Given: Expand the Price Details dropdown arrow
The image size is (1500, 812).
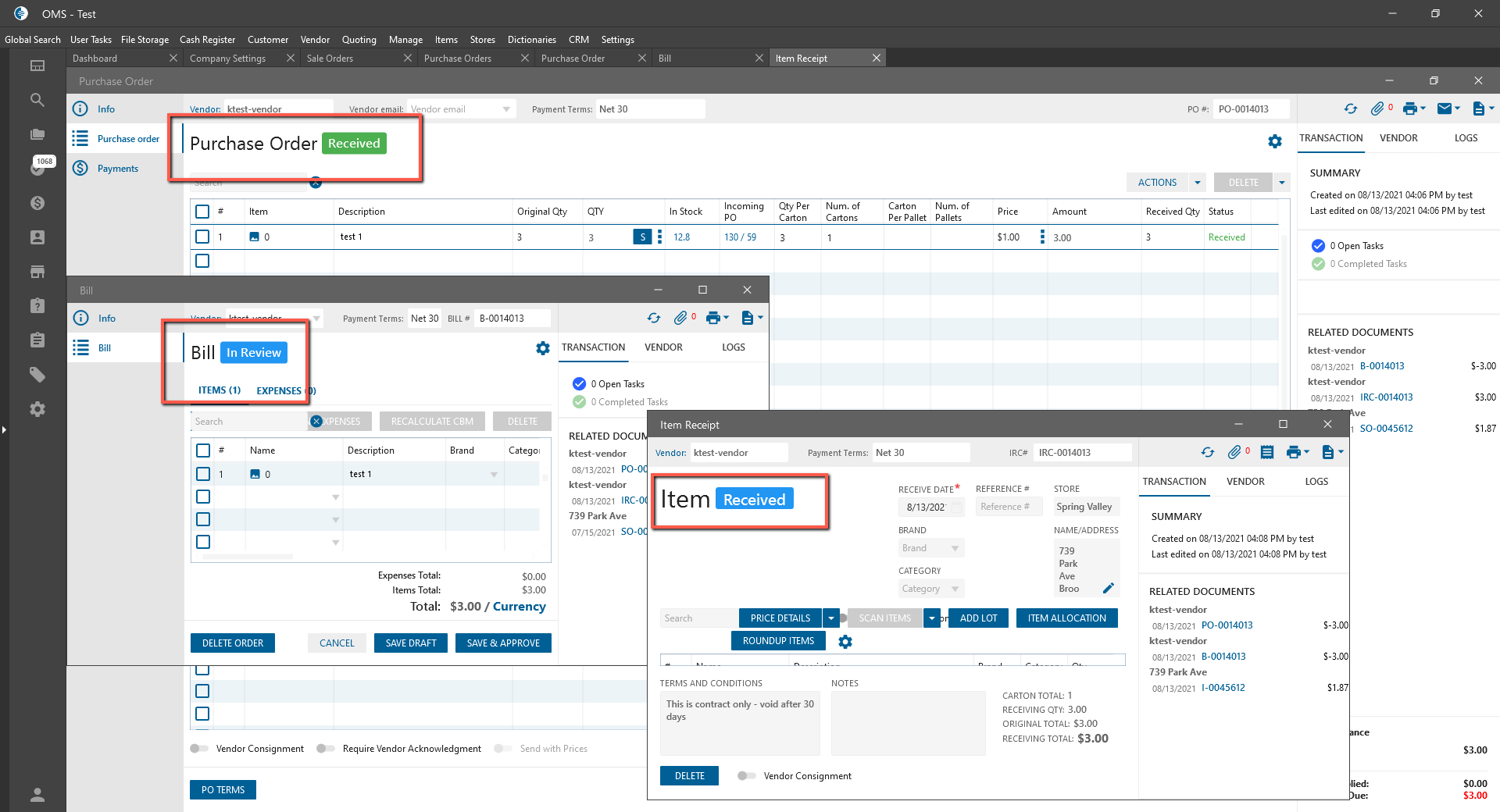Looking at the screenshot, I should pos(831,618).
